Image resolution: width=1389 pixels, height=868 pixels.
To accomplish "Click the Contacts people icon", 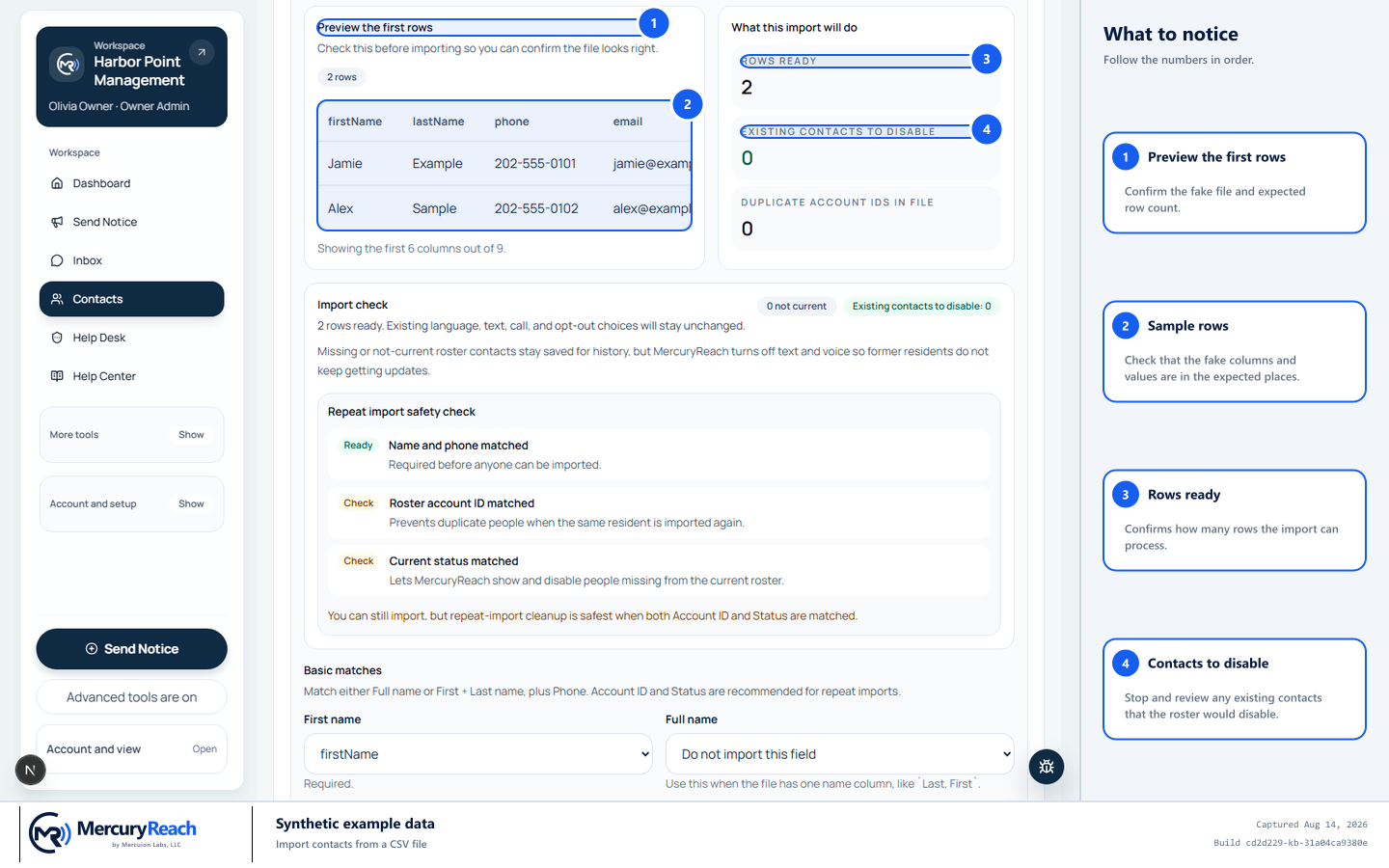I will click(x=57, y=299).
